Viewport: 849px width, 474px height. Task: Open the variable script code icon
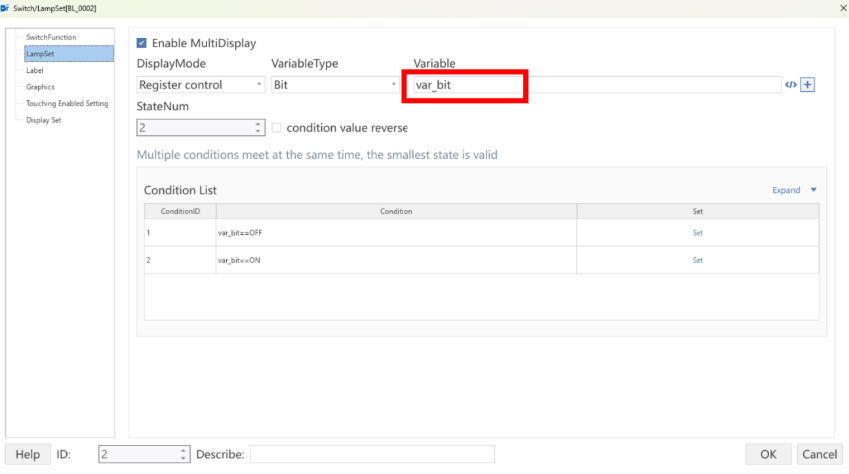791,85
